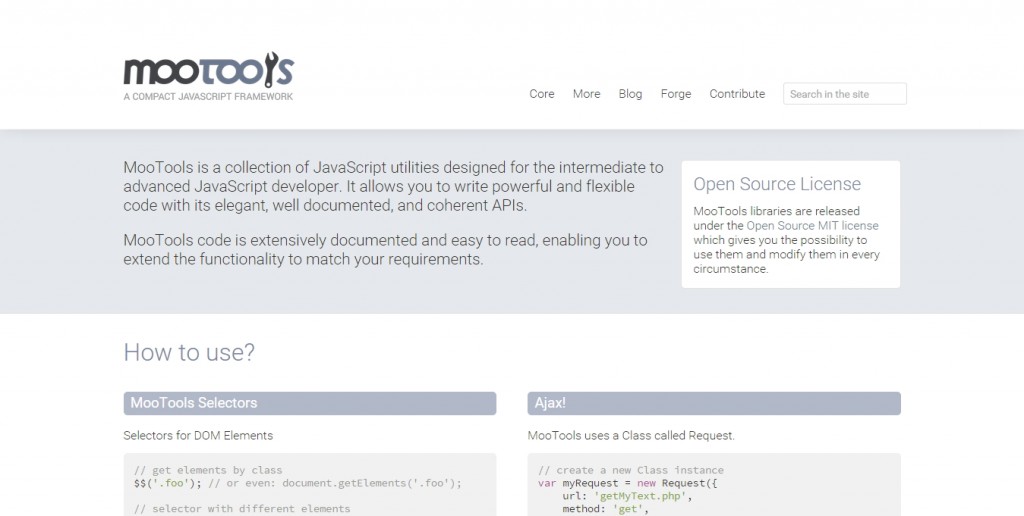Focus the Search in the site field
This screenshot has width=1024, height=516.
pyautogui.click(x=844, y=93)
